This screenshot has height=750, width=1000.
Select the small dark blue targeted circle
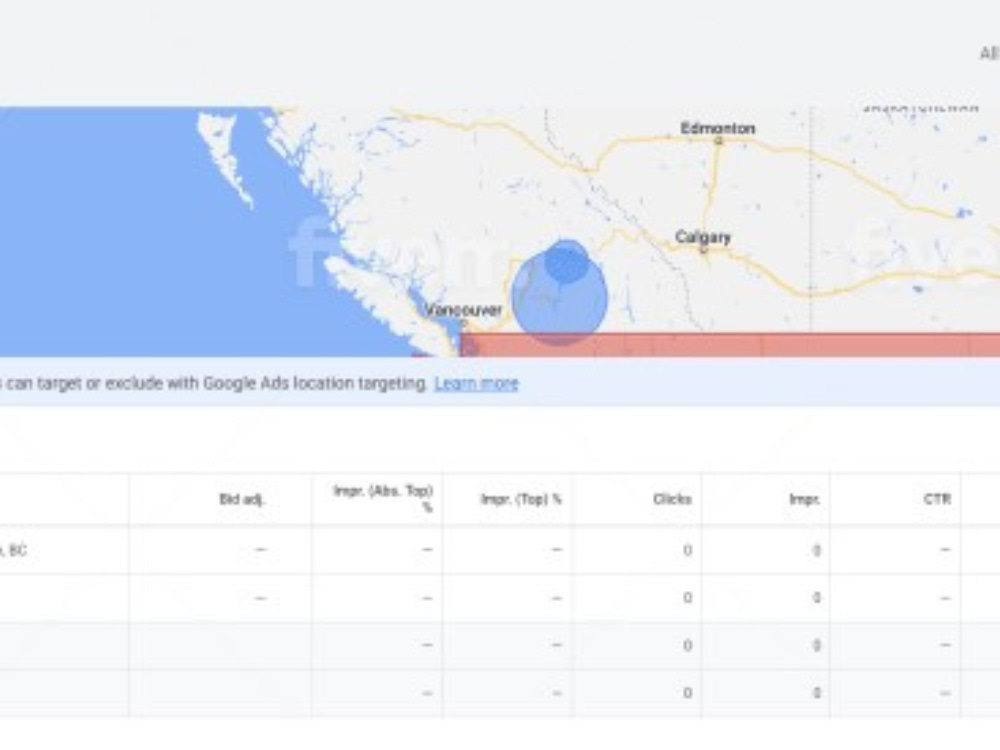point(566,261)
